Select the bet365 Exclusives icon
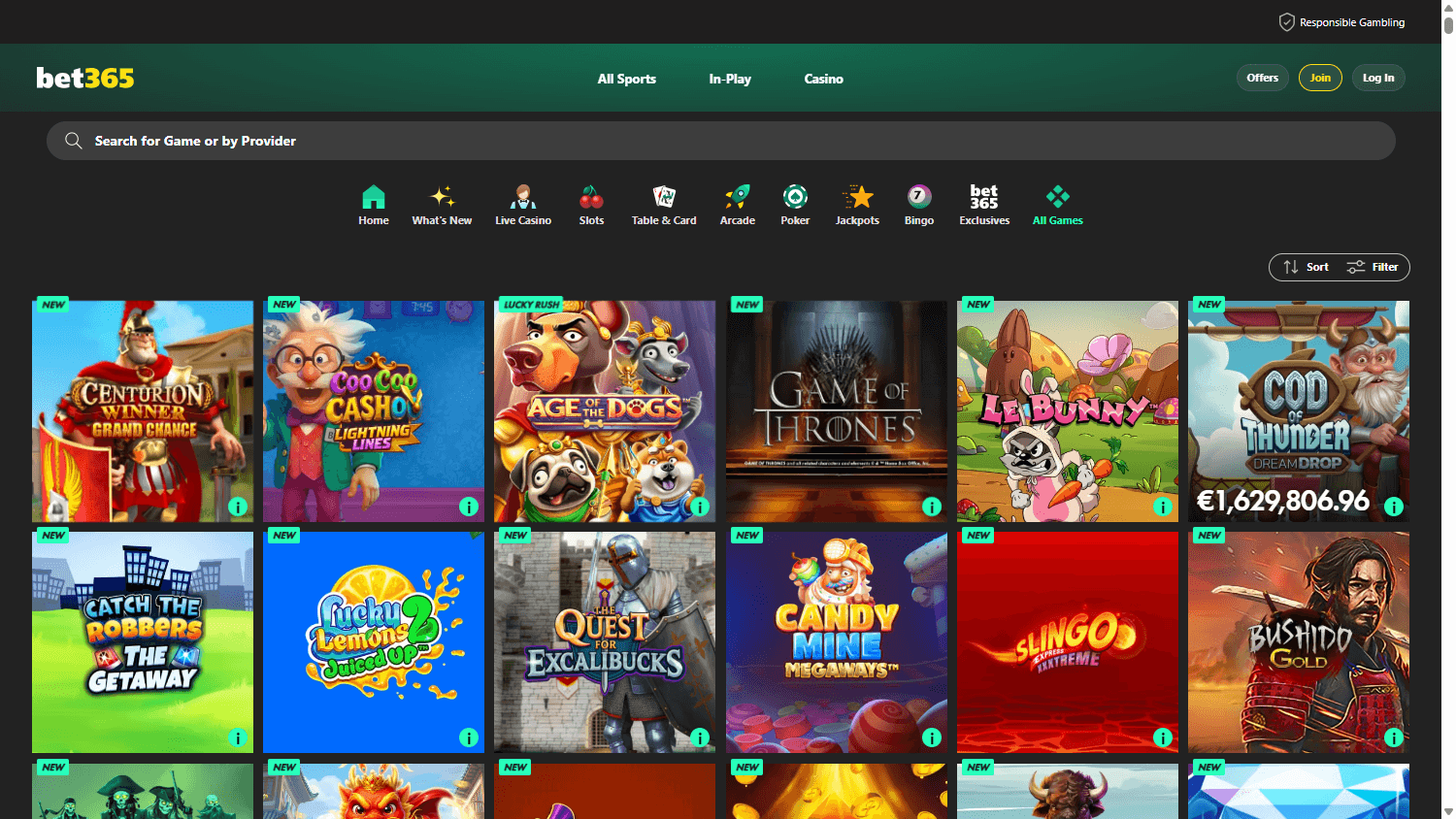Viewport: 1456px width, 819px height. (983, 204)
